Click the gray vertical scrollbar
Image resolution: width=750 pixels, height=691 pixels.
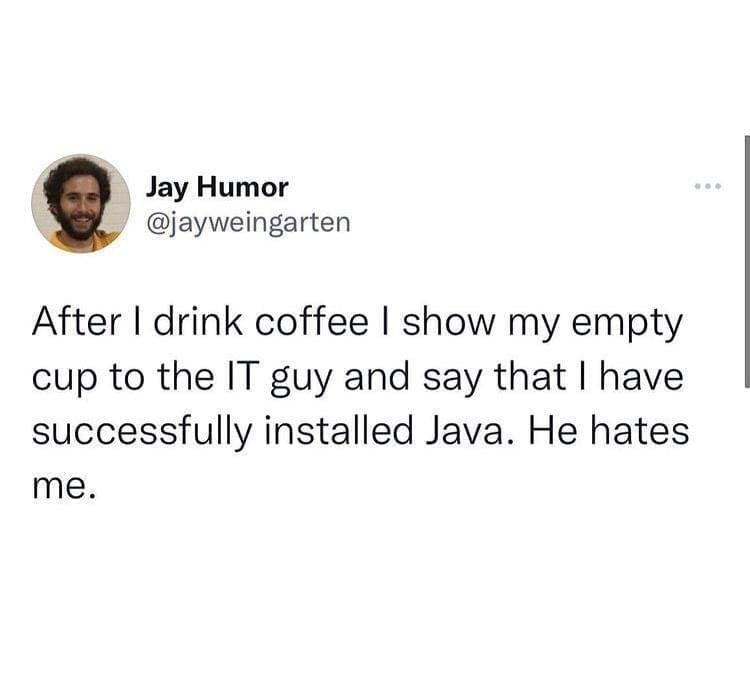point(747,261)
